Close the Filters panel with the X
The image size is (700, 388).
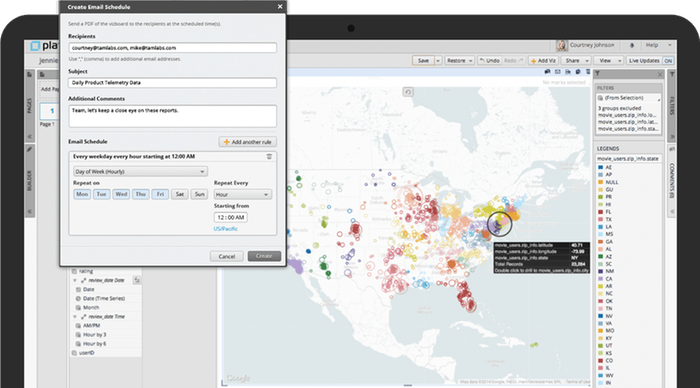tap(660, 74)
